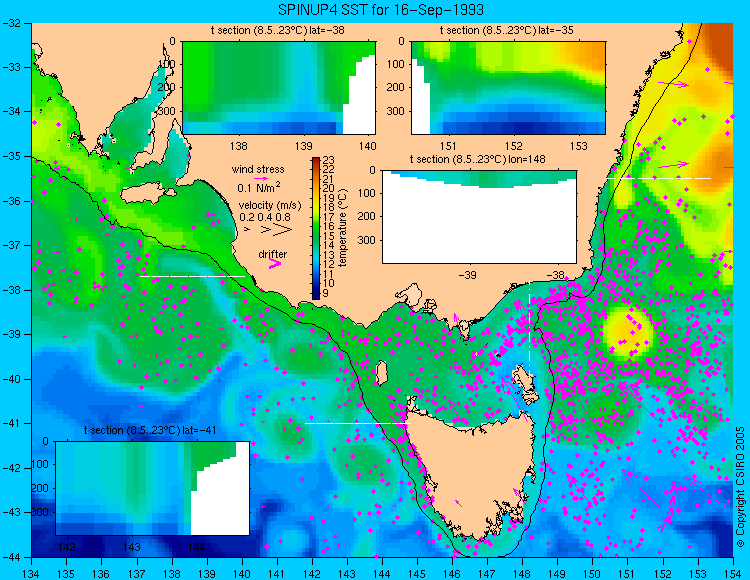Click '-36' on the left latitude axis
Screen dimensions: 750x580
(x=10, y=201)
